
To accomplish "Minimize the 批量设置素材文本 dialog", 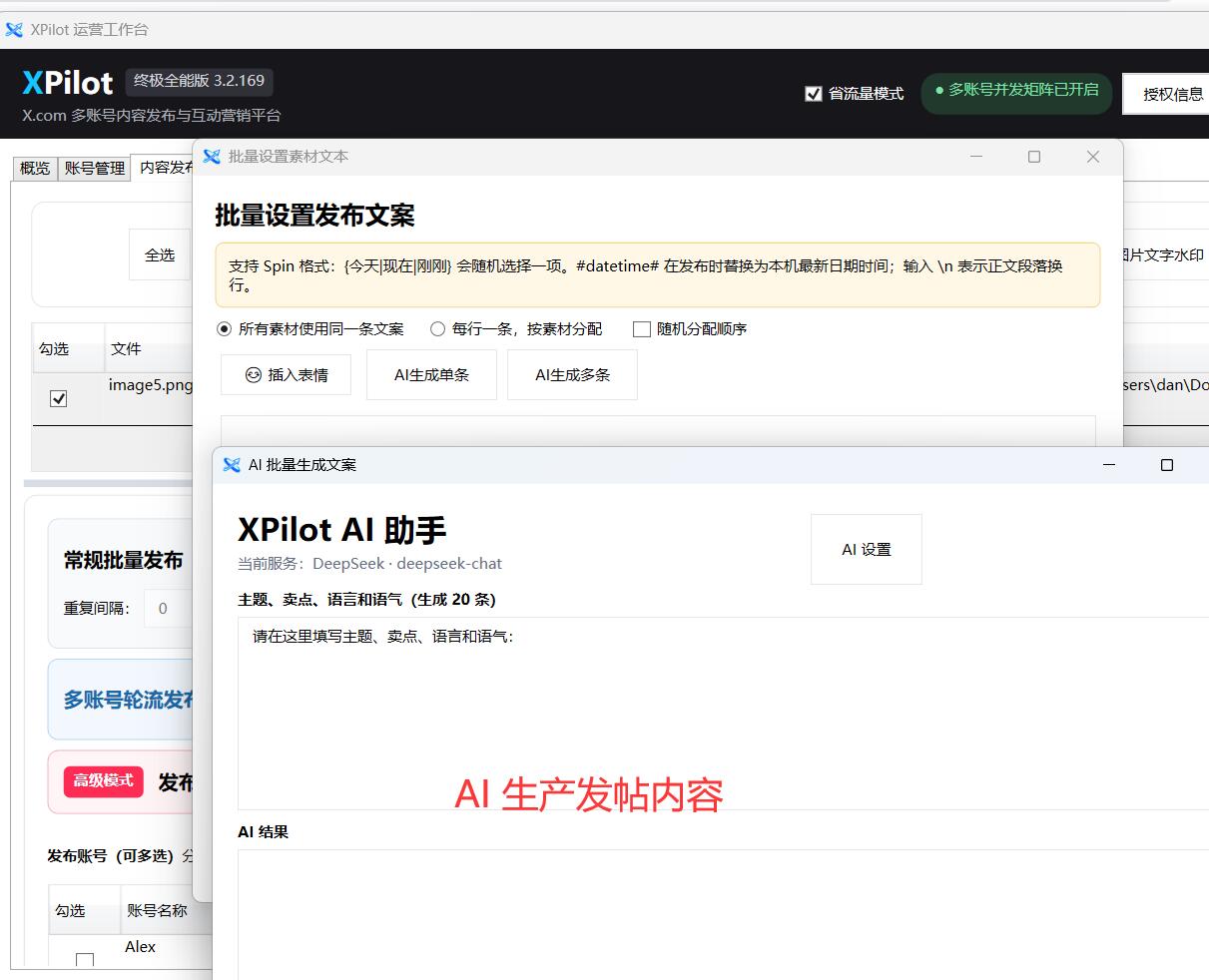I will click(976, 157).
